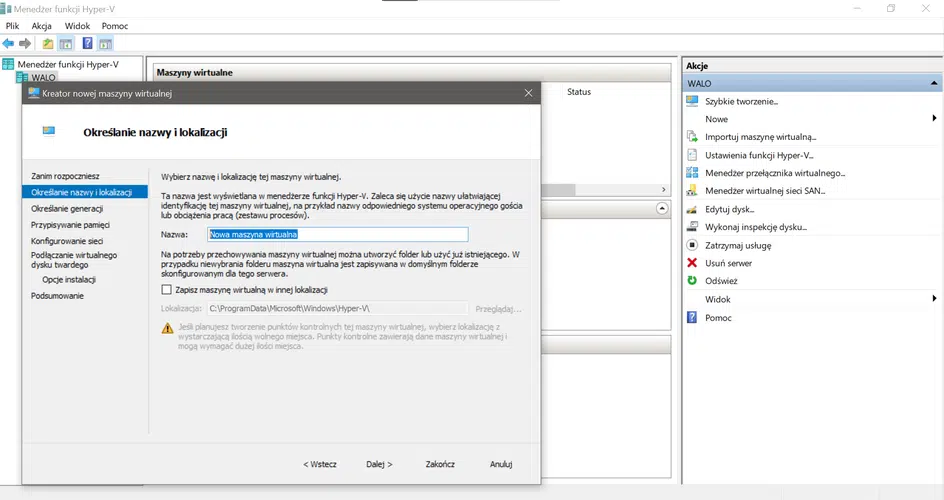Select Określanie generacji wizard step
944x500 pixels.
[x=67, y=209]
